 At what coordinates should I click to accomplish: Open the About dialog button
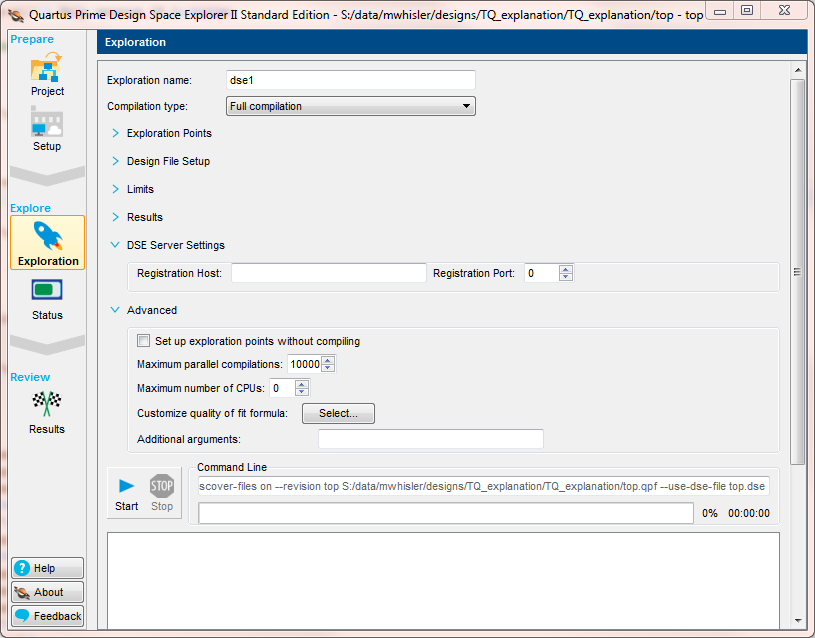point(47,592)
